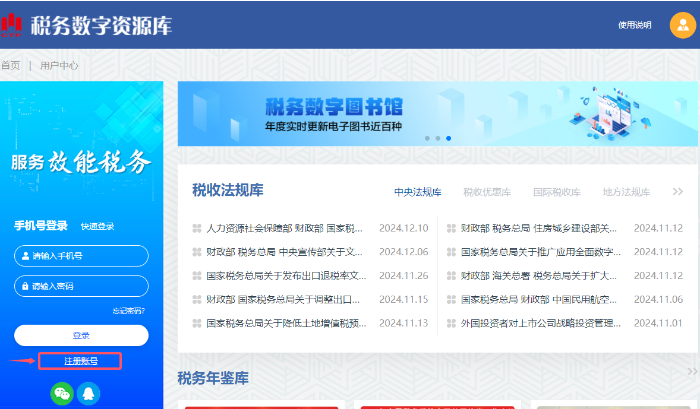The height and width of the screenshot is (409, 700).
Task: Switch to the 中央法规库 tab
Action: [x=417, y=192]
